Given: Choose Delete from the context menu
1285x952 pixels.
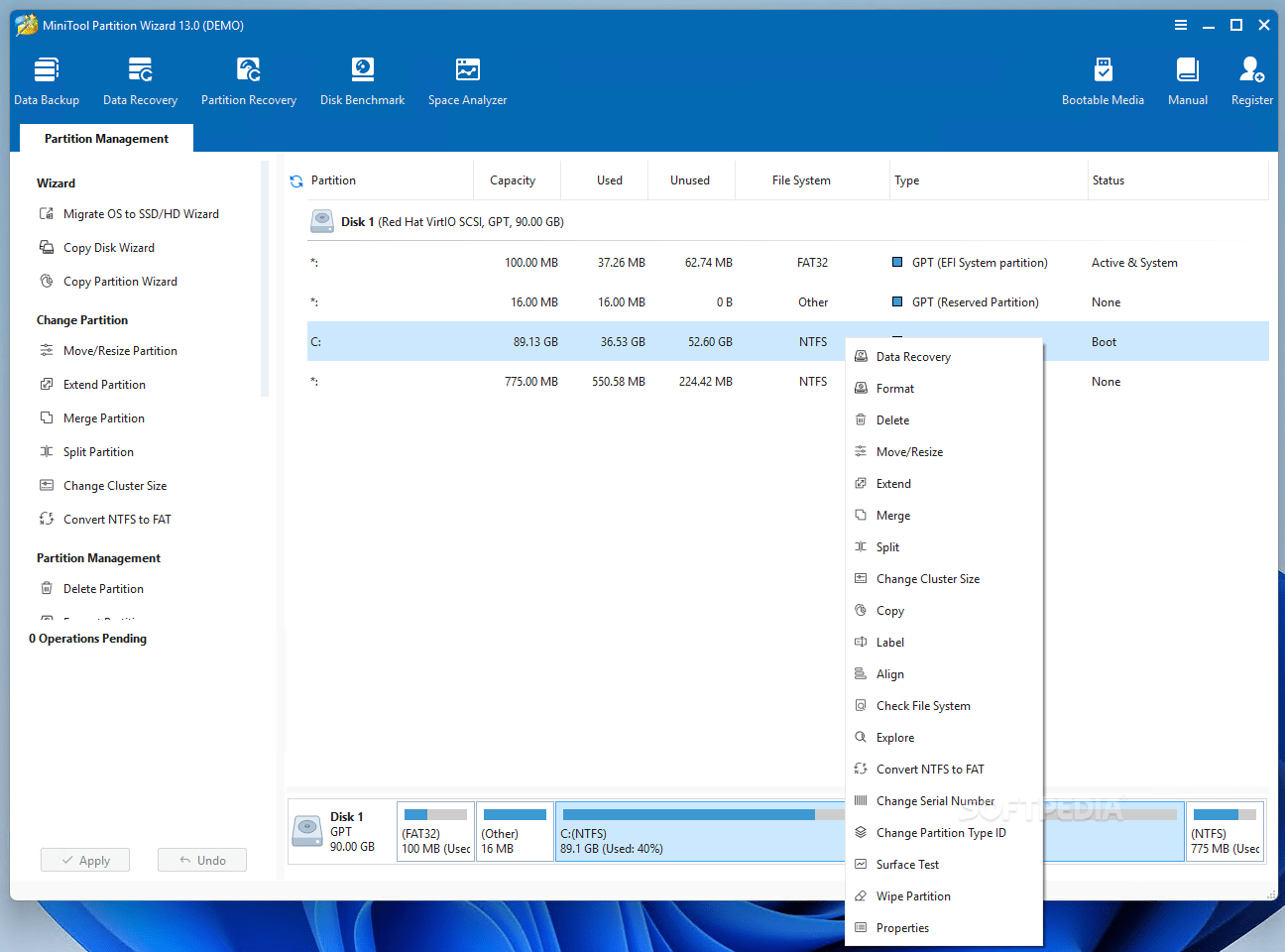Looking at the screenshot, I should 944,420.
